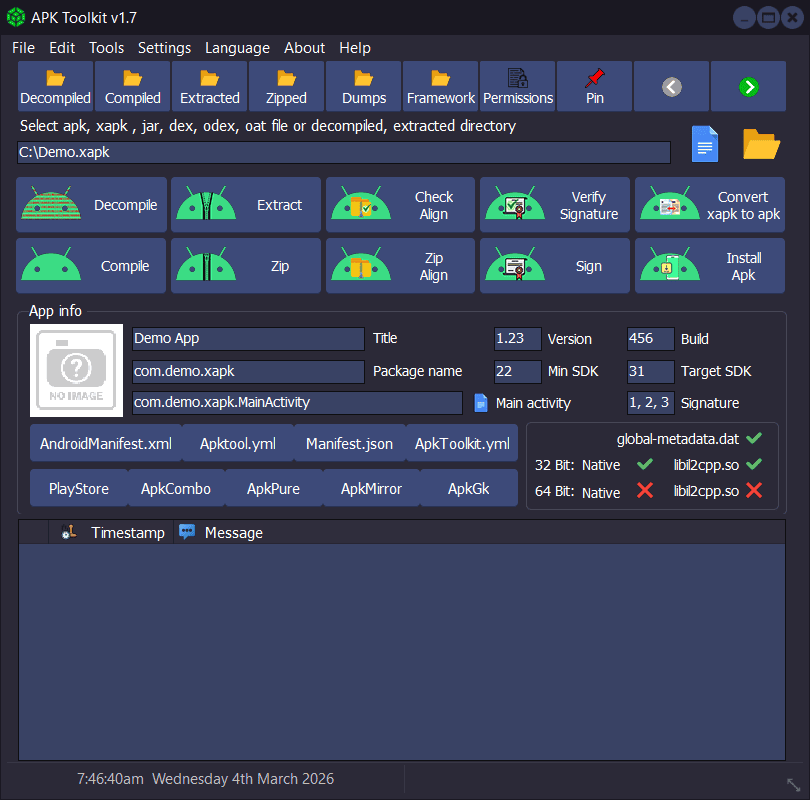
Task: Start Decompile action
Action: (91, 205)
